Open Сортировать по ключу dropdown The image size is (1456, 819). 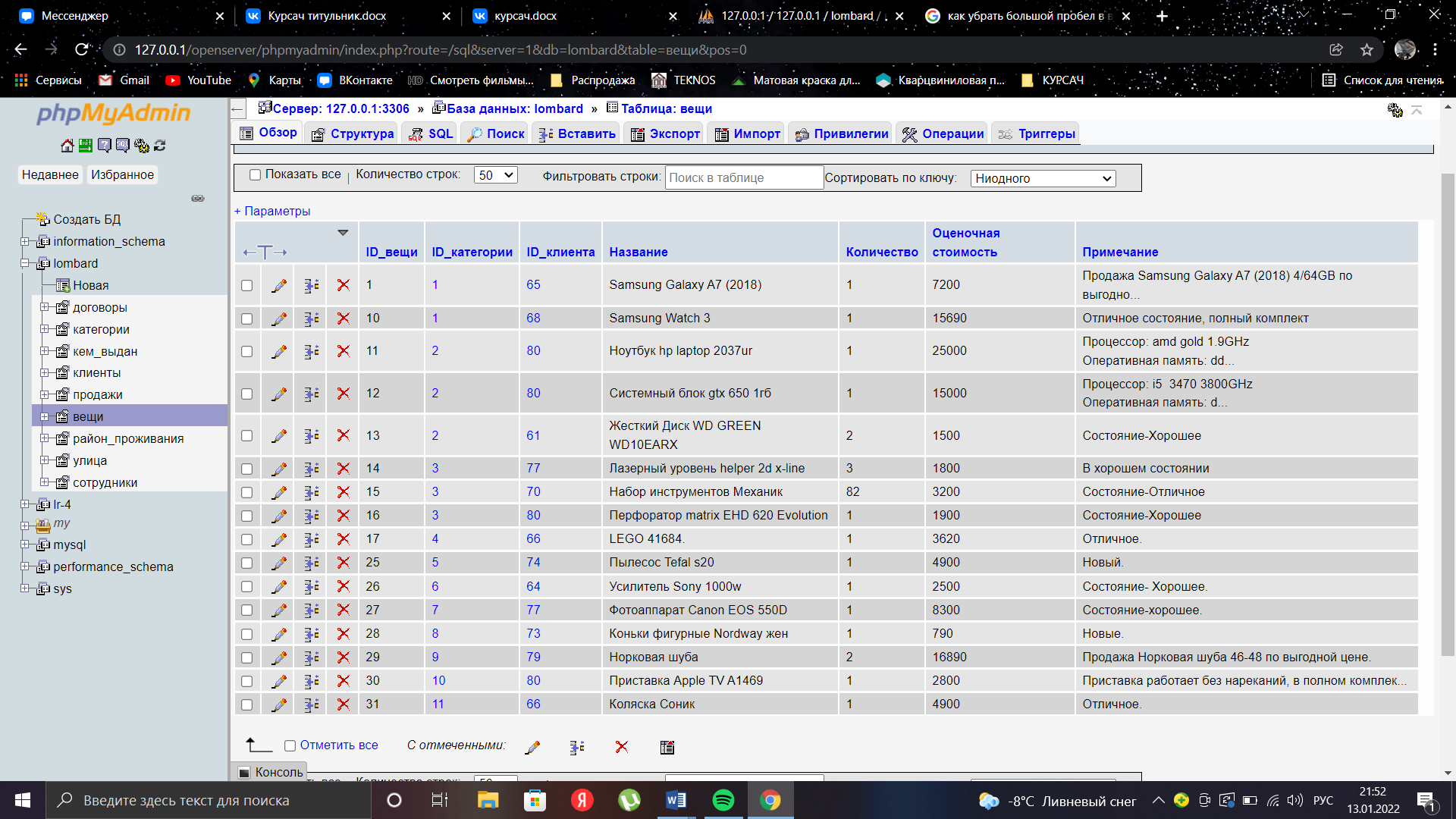(1043, 178)
